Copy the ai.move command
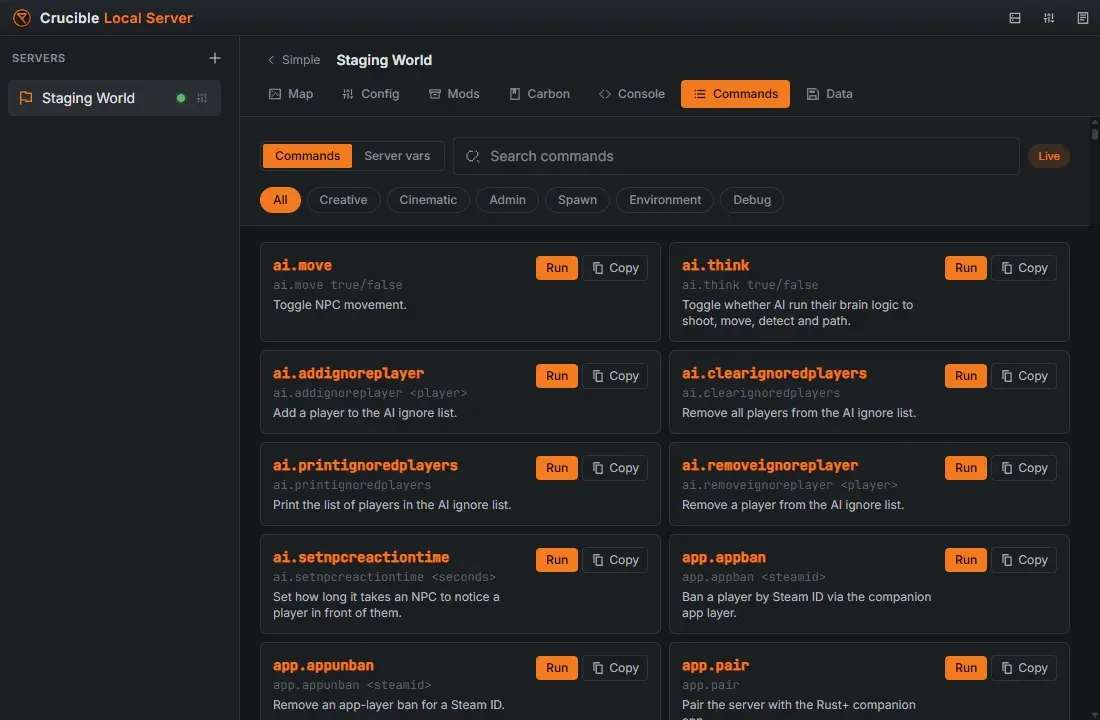The height and width of the screenshot is (720, 1100). 615,267
